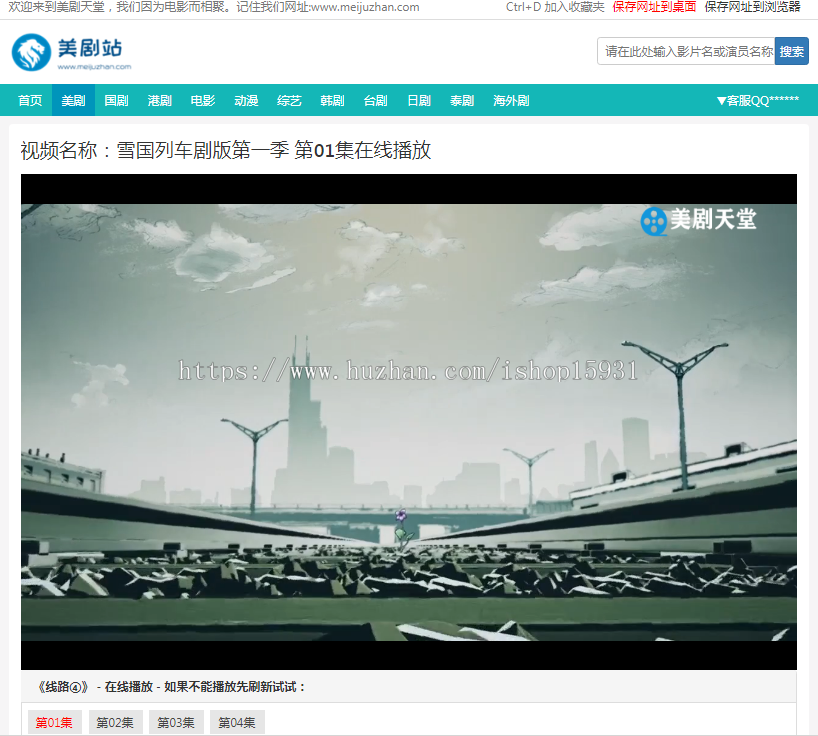
Task: Select the 美剧 navigation tab
Action: coord(73,100)
